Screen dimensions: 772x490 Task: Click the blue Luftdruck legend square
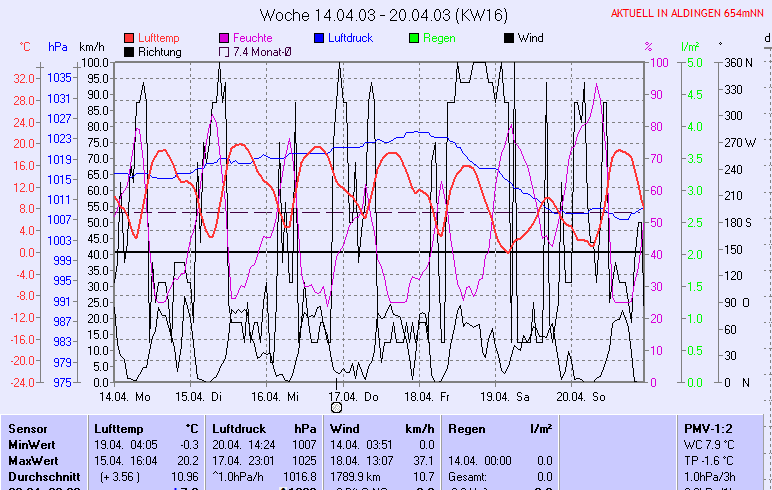[x=320, y=38]
